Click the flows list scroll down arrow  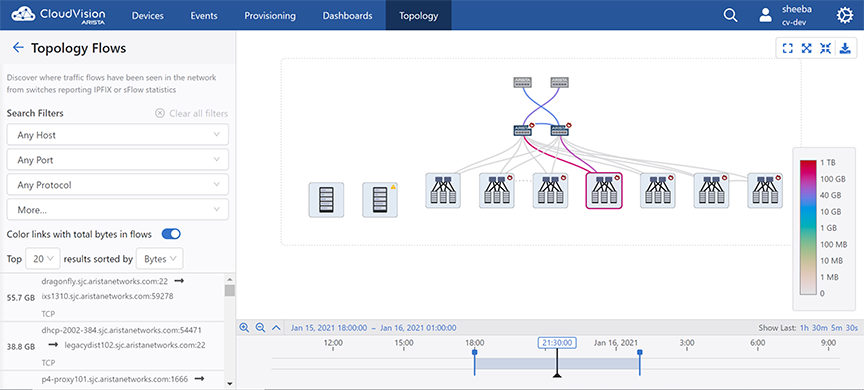[x=230, y=384]
